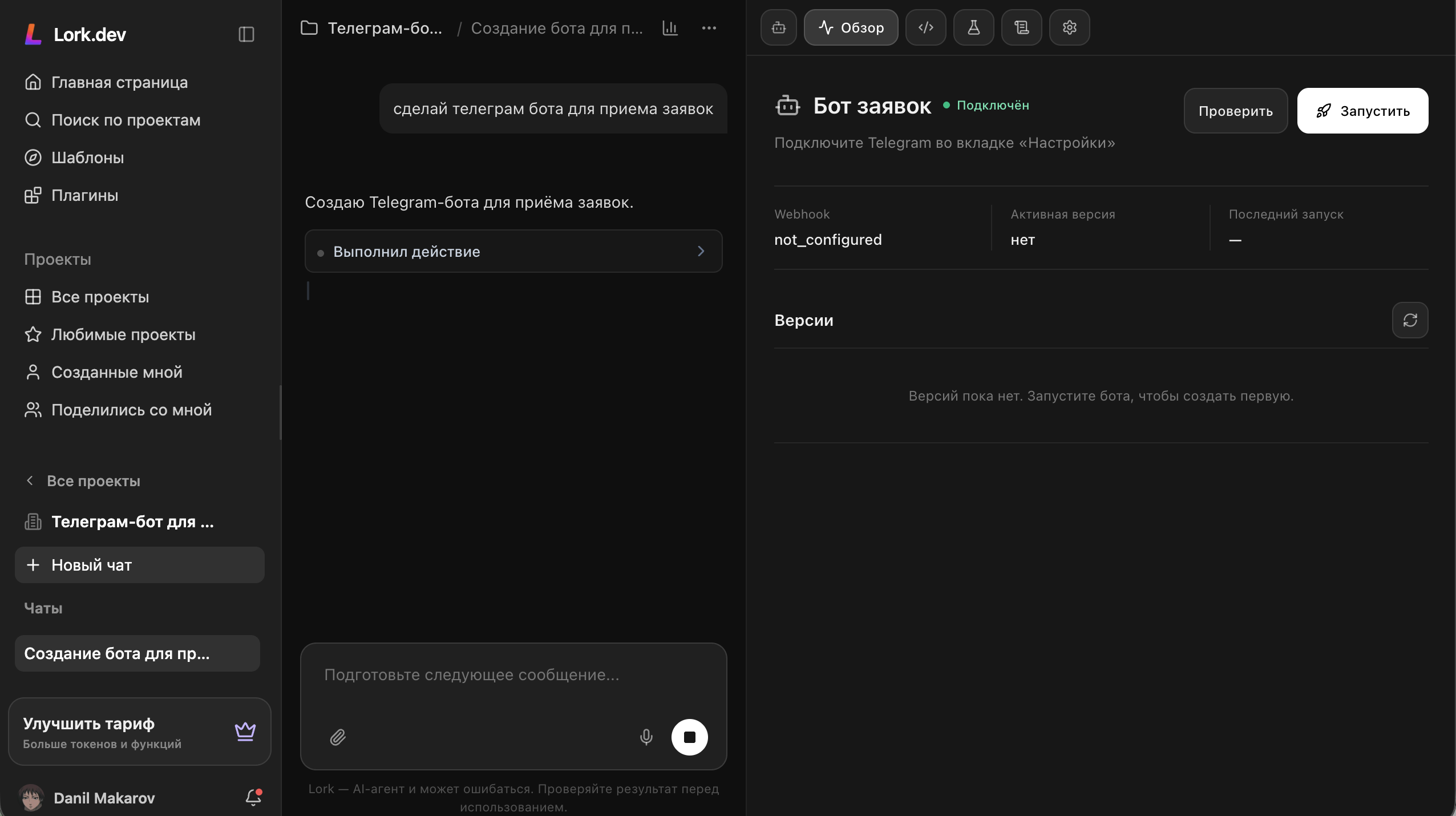
Task: Open Созданные мной projects
Action: pos(103,372)
